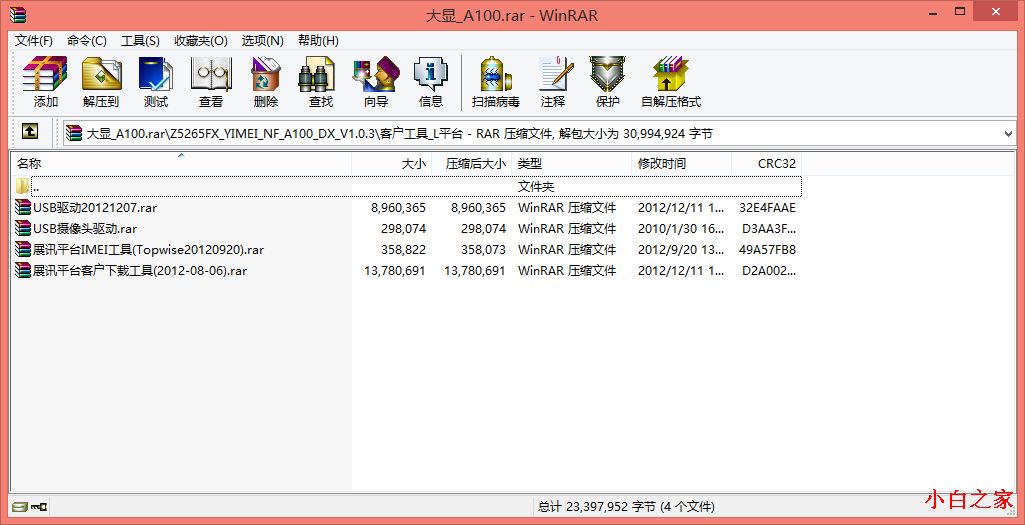The image size is (1025, 525).
Task: Click modified date 2010/1/30 cell
Action: [x=681, y=229]
